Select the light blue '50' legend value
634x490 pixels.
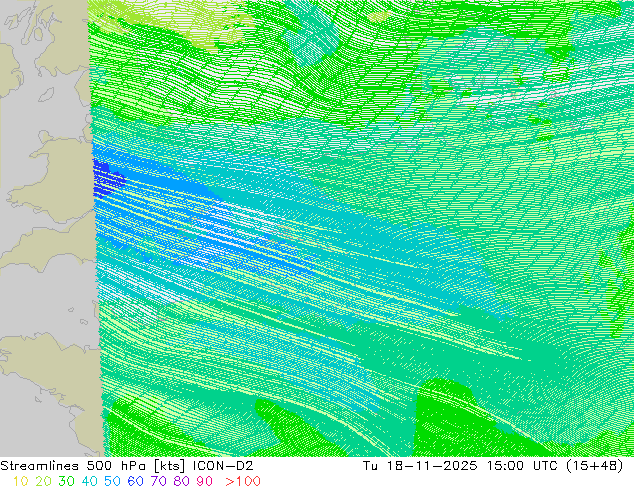112,481
